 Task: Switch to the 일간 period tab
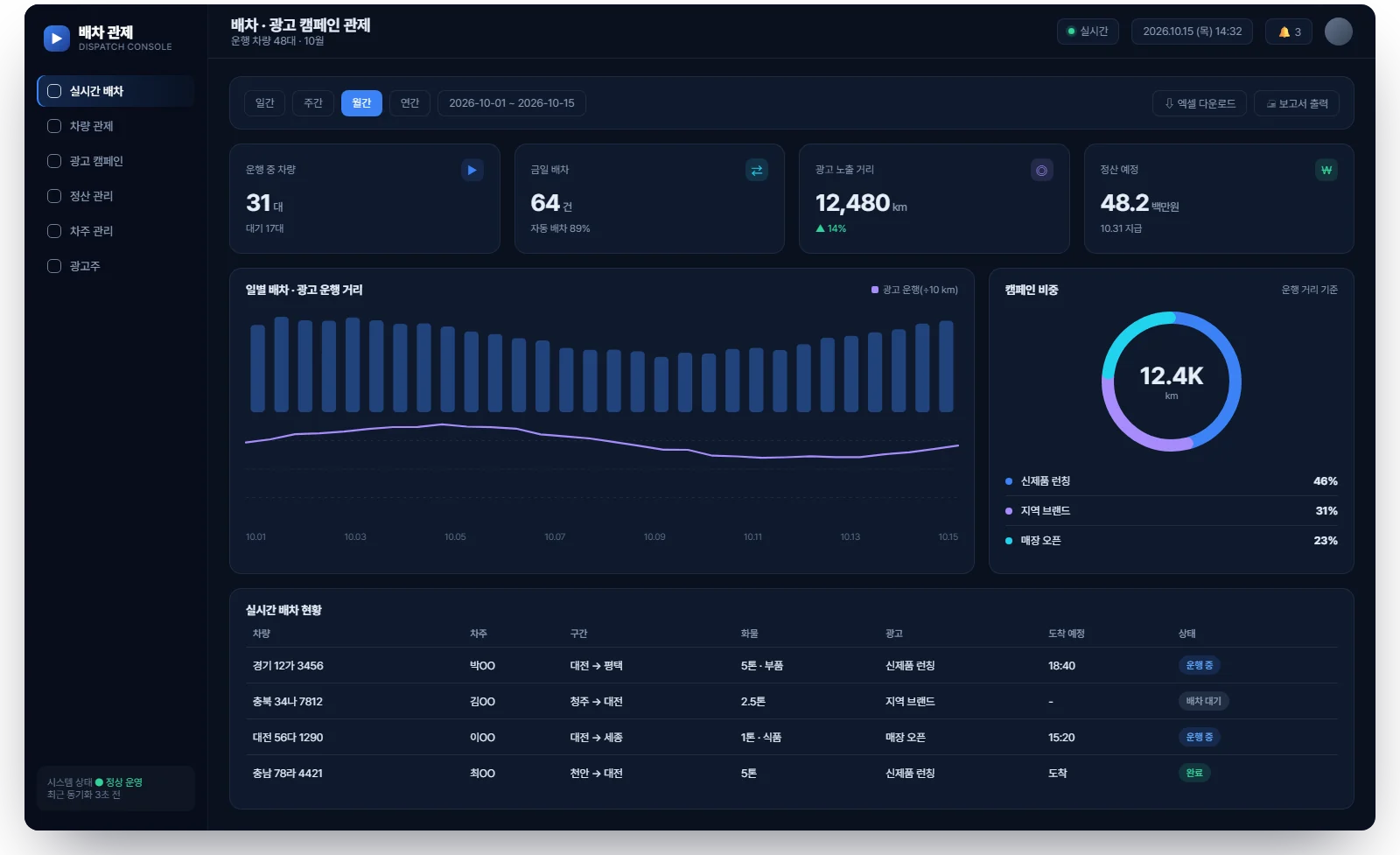pyautogui.click(x=265, y=103)
